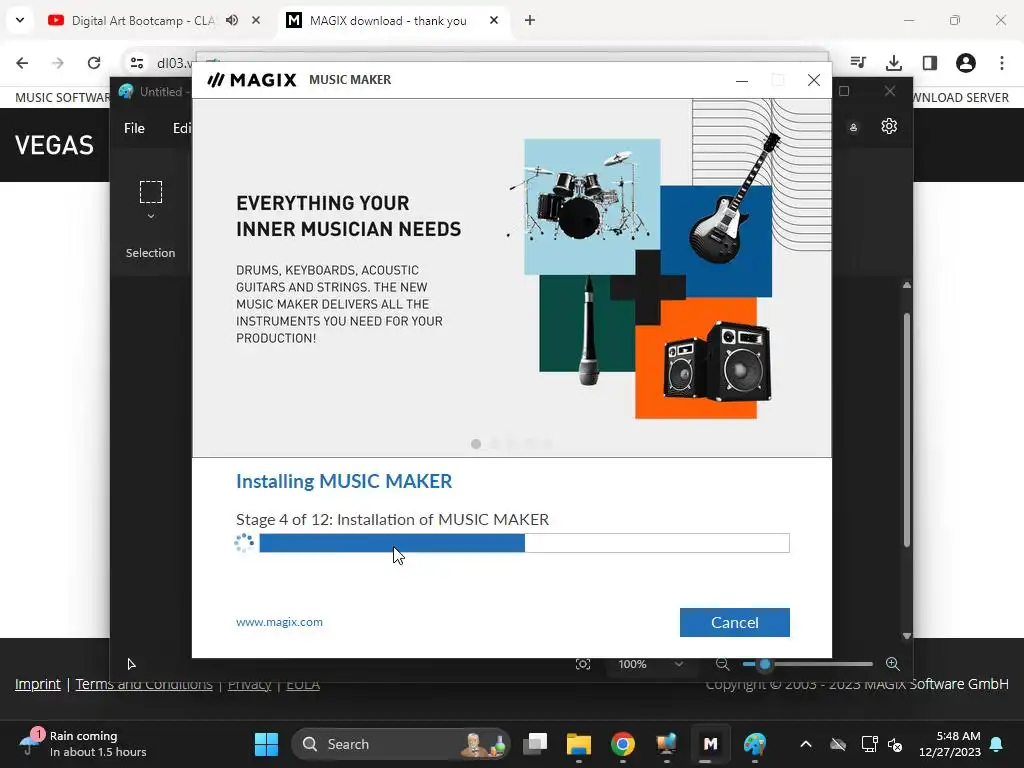Select the first slideshow page dot
Image resolution: width=1024 pixels, height=768 pixels.
[476, 444]
